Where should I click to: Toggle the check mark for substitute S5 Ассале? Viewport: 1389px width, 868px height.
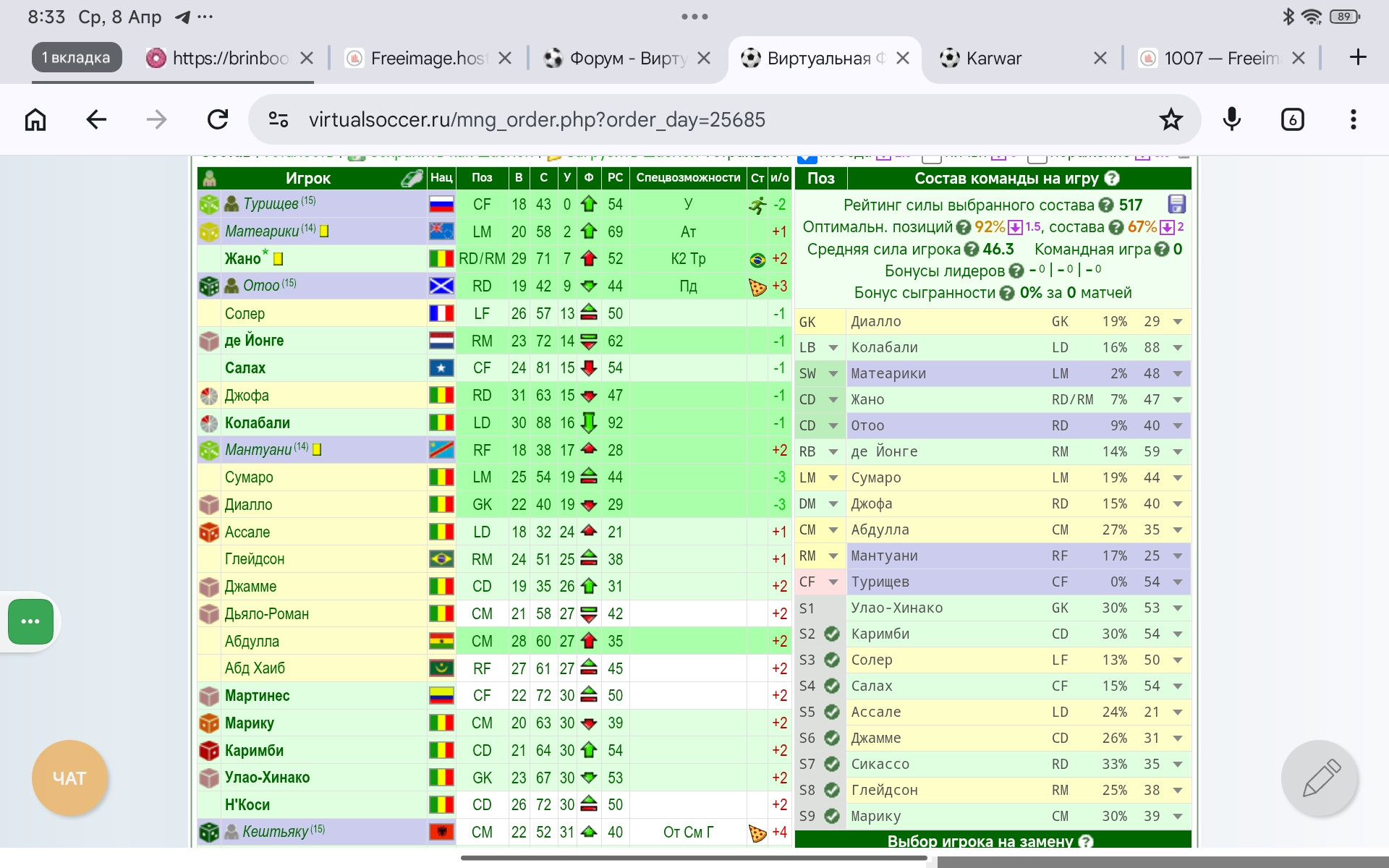832,712
